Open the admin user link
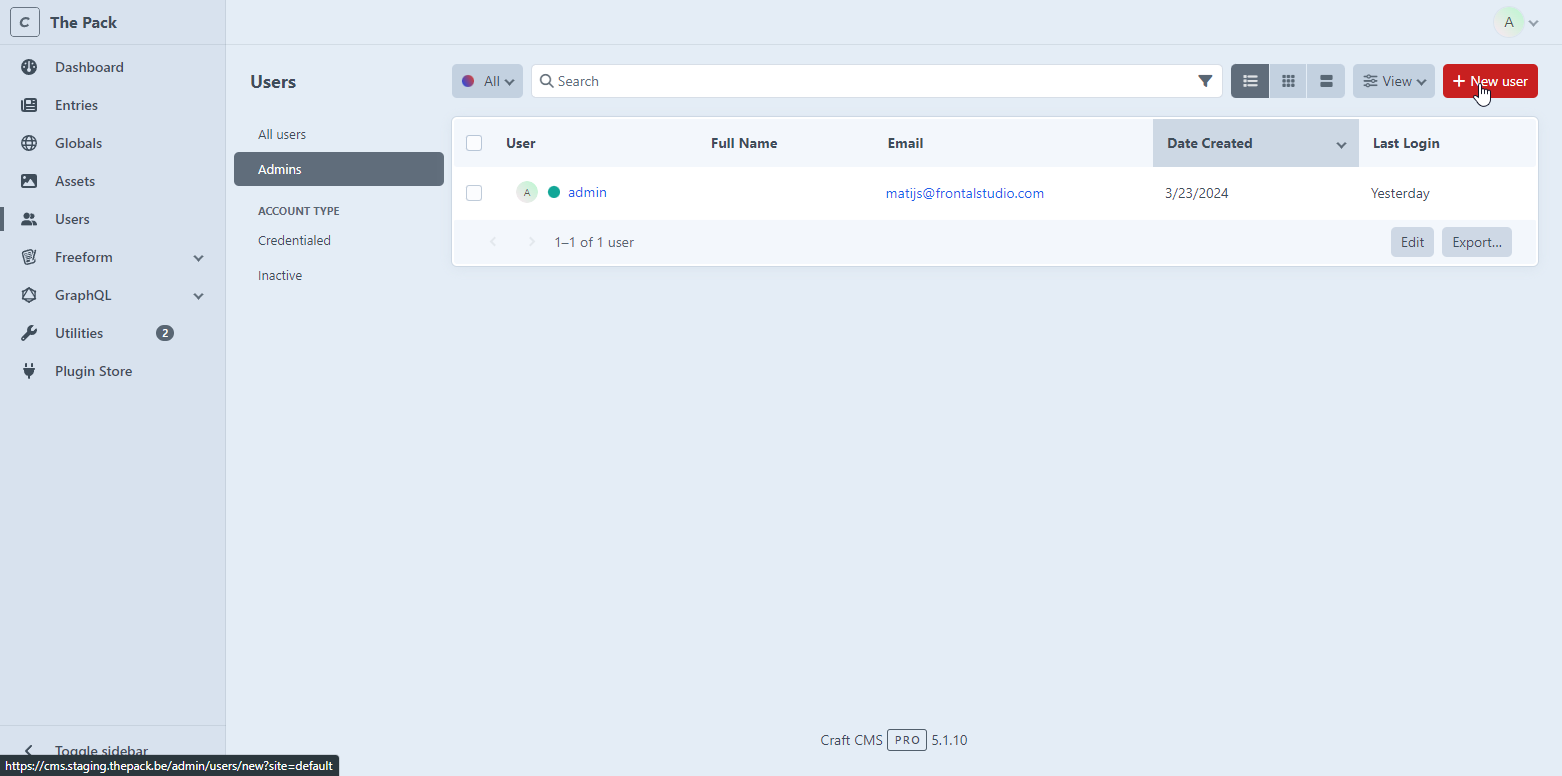The image size is (1562, 776). 587,192
